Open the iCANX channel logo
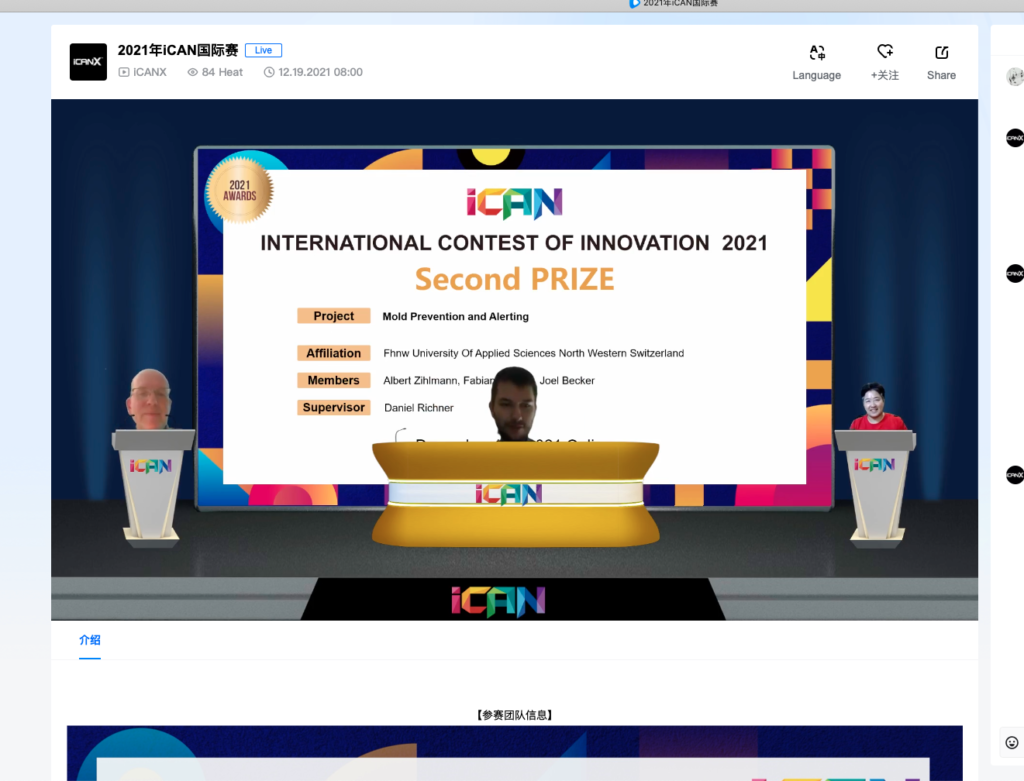The height and width of the screenshot is (781, 1024). (x=88, y=62)
